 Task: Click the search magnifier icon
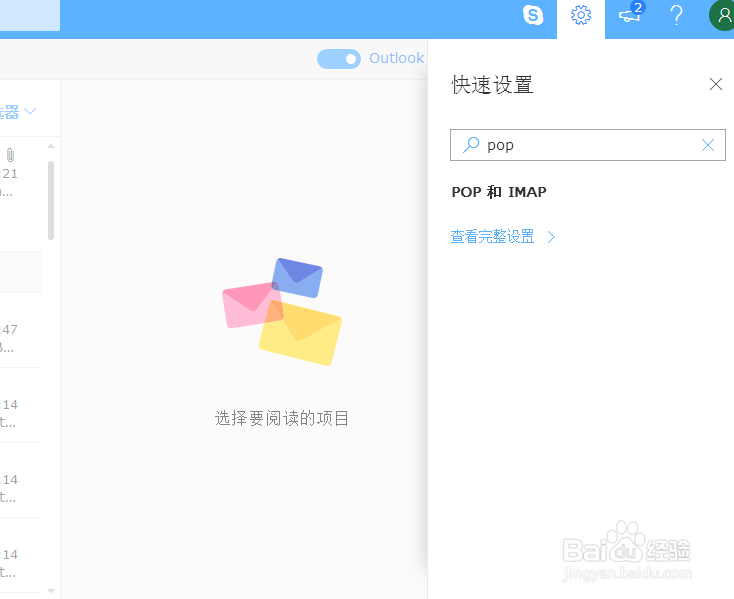[471, 145]
